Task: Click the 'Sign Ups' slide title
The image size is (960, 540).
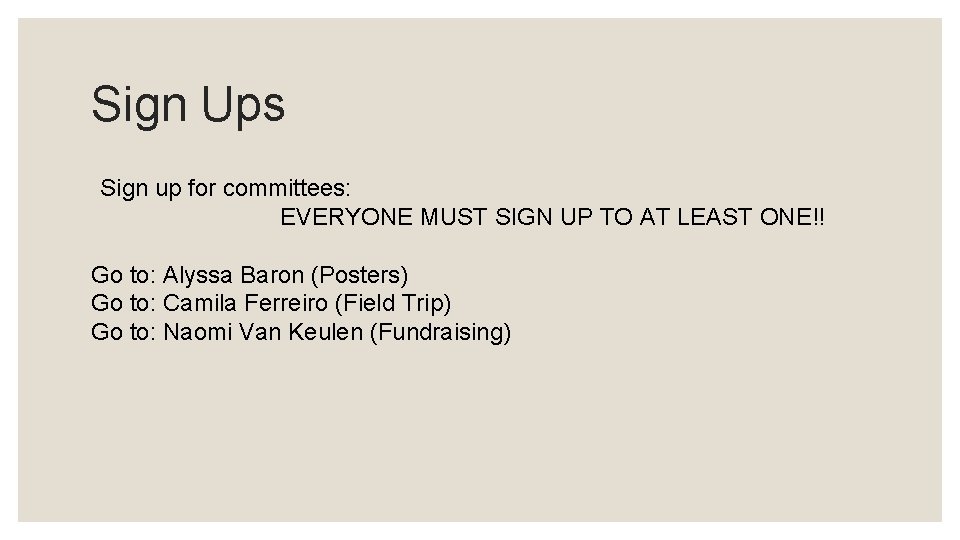Action: [188, 105]
